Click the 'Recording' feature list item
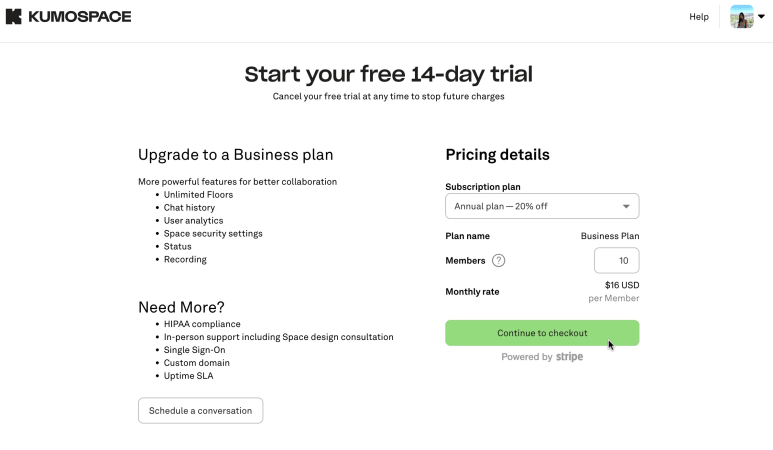This screenshot has height=450, width=773. point(185,260)
